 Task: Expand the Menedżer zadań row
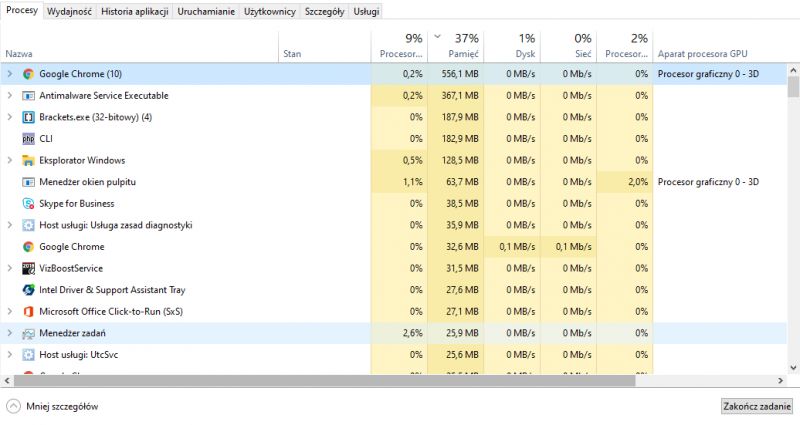click(10, 333)
